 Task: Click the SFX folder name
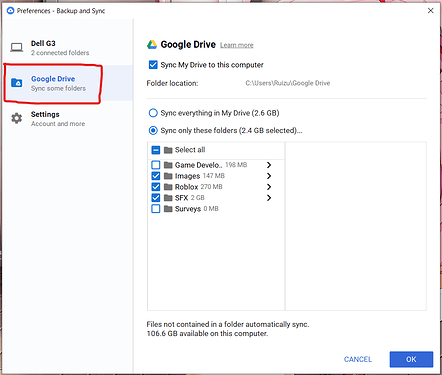point(182,198)
